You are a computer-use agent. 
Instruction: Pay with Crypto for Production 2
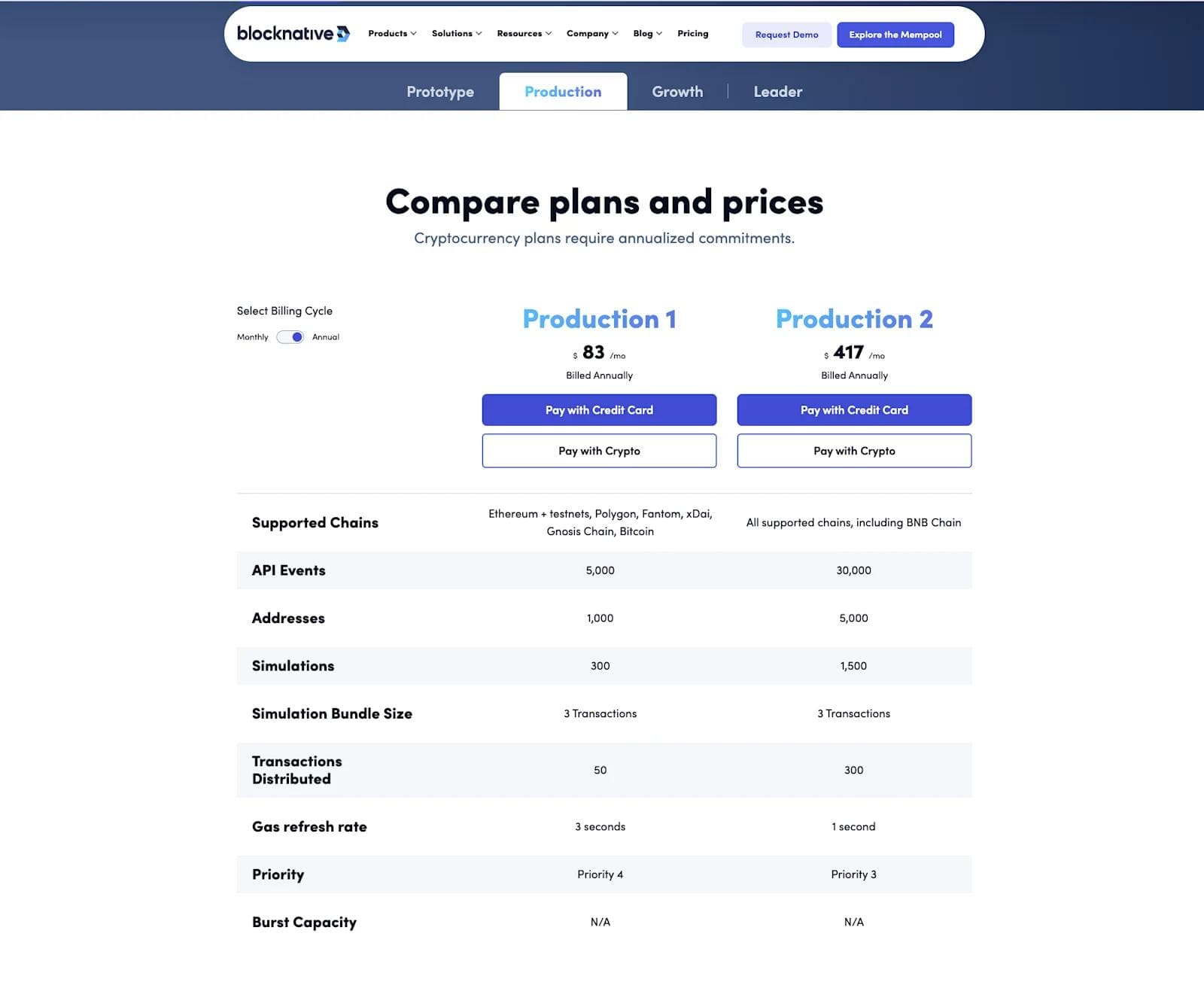pyautogui.click(x=854, y=451)
